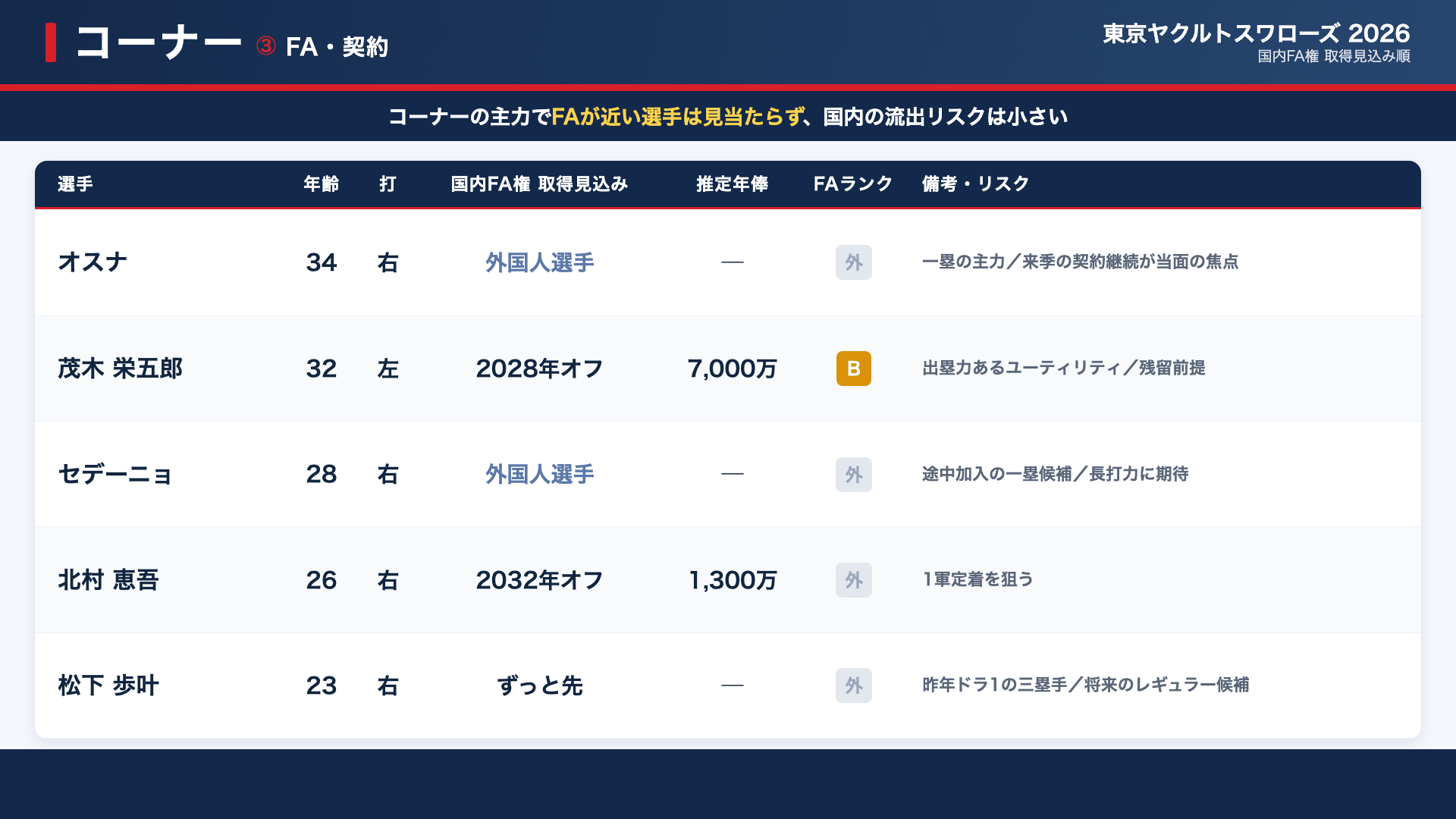
Task: Click age 26 in 北村 row
Action: point(322,580)
